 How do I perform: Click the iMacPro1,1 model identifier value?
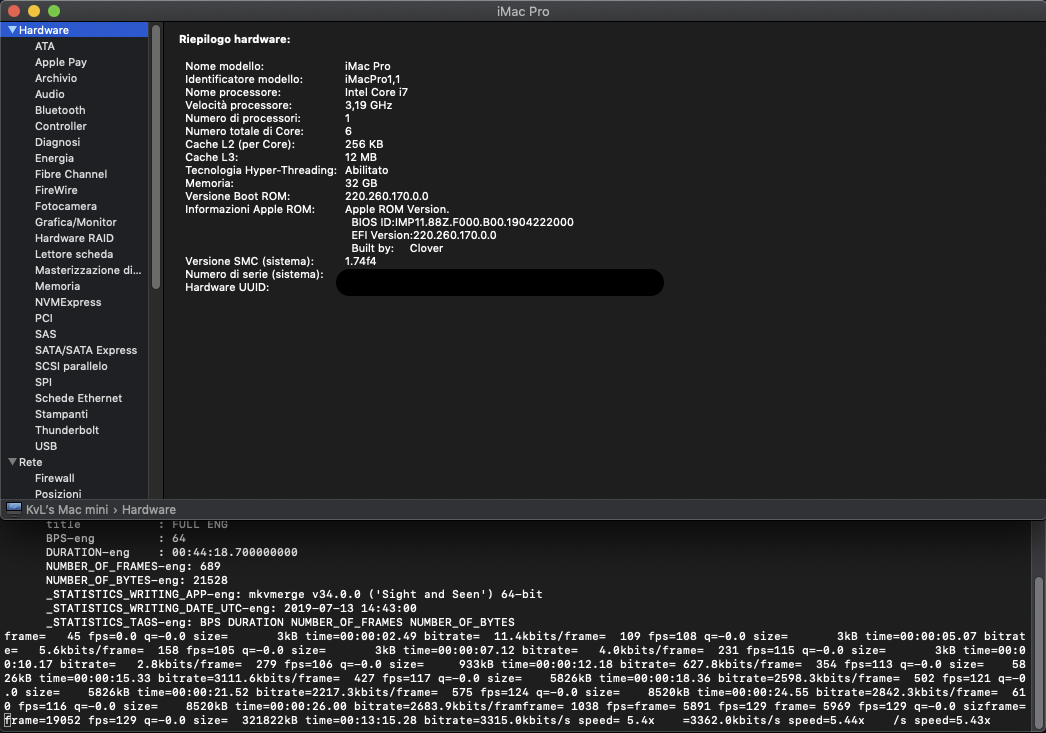(x=372, y=79)
